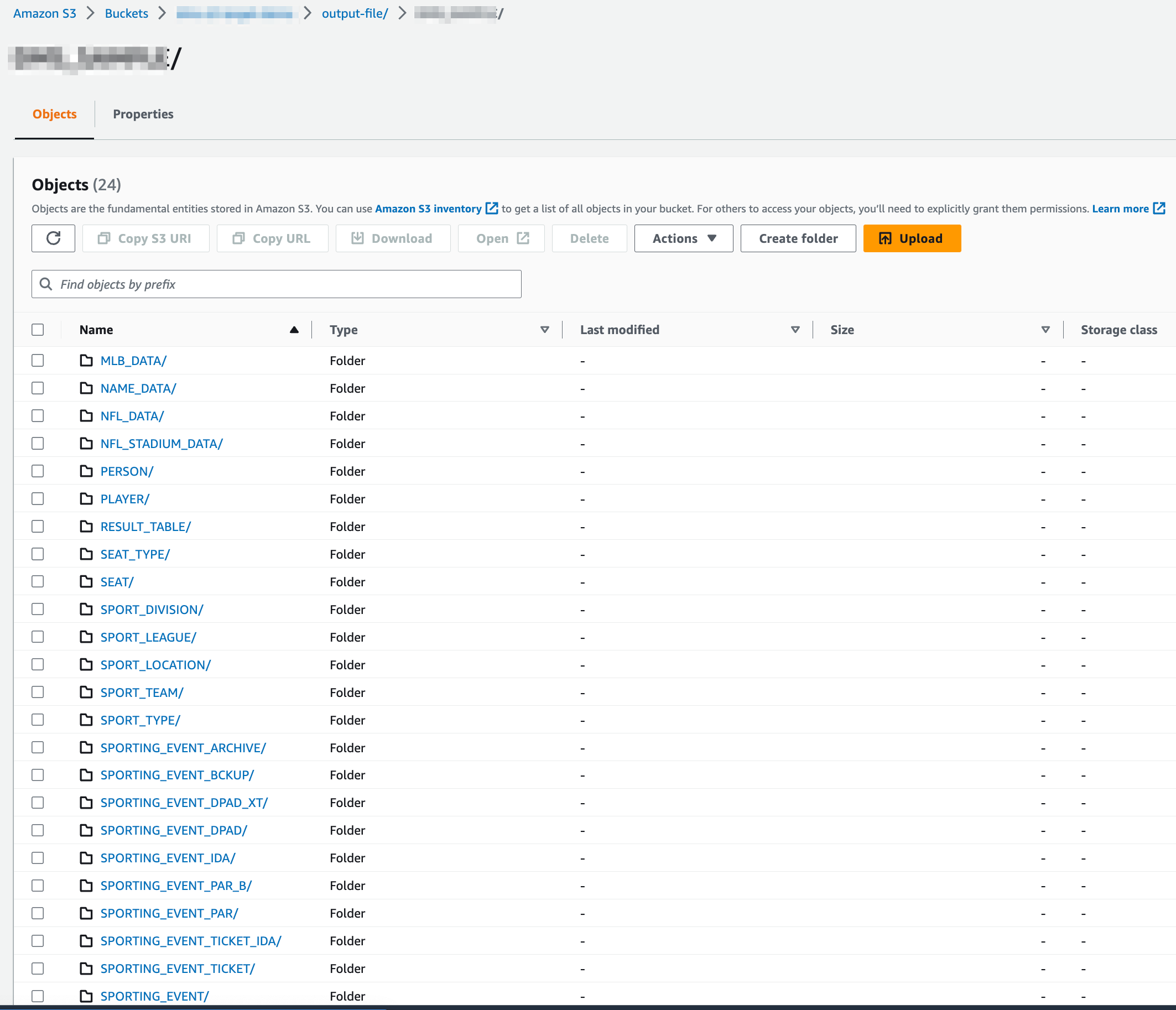
Task: Click the search magnifier icon in prefix field
Action: click(46, 284)
